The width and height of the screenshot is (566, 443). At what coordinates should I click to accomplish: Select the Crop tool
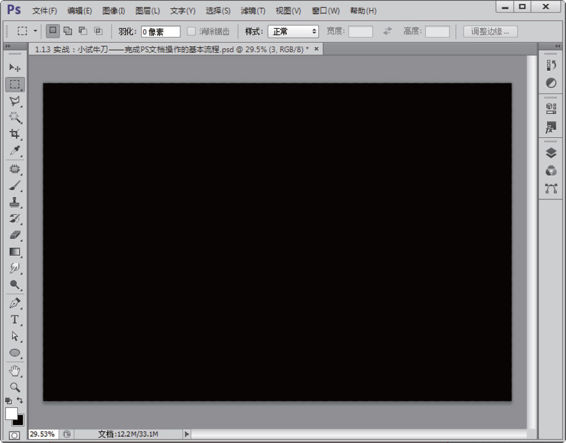coord(15,134)
